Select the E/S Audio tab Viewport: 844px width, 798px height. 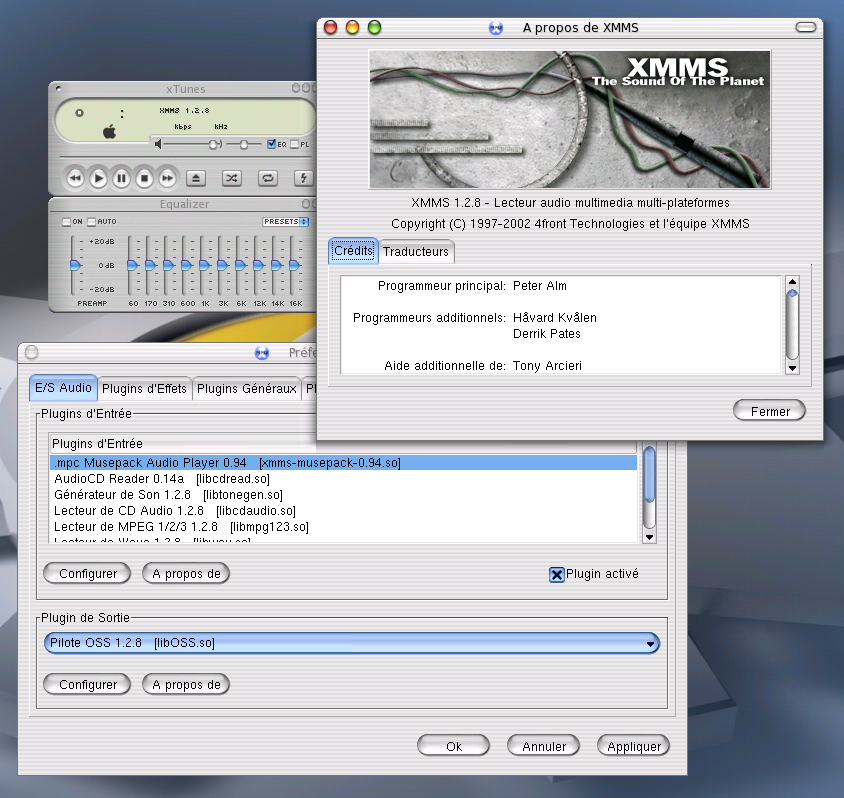63,387
